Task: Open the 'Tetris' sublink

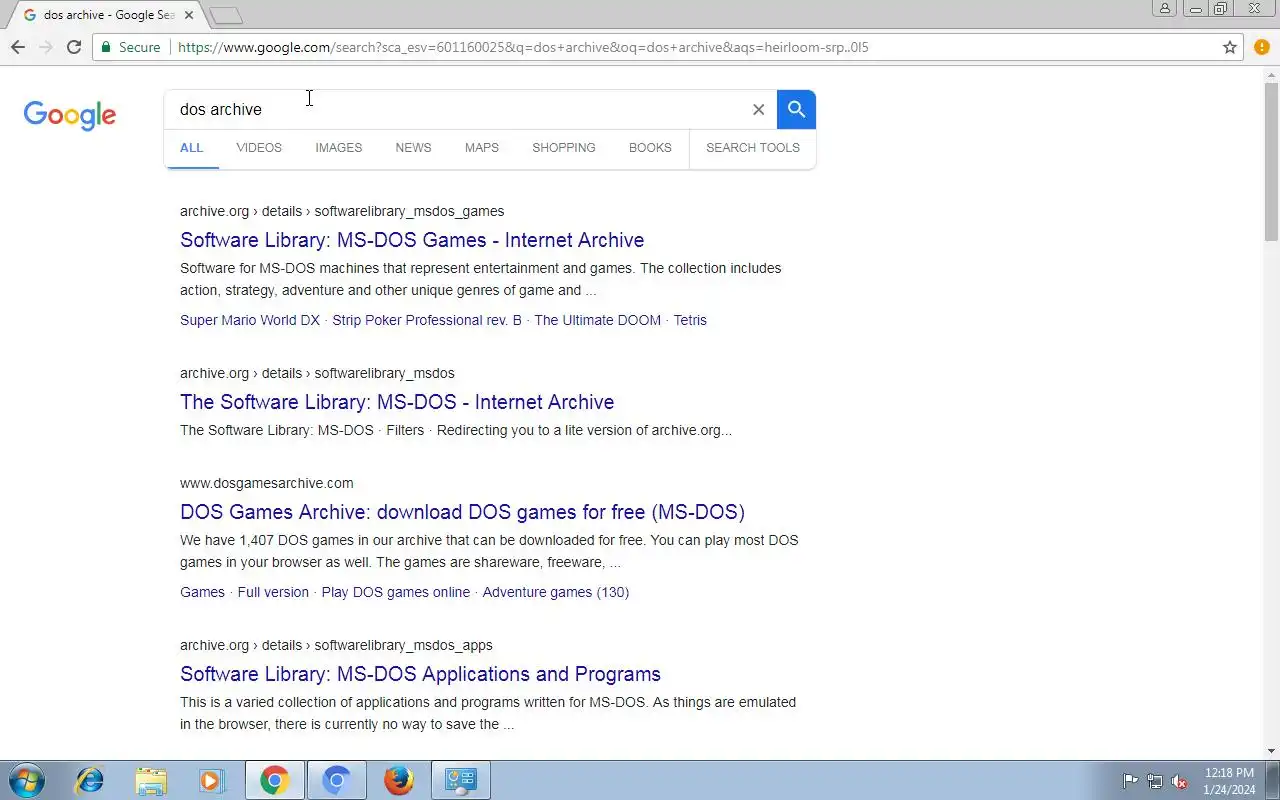Action: pos(690,320)
